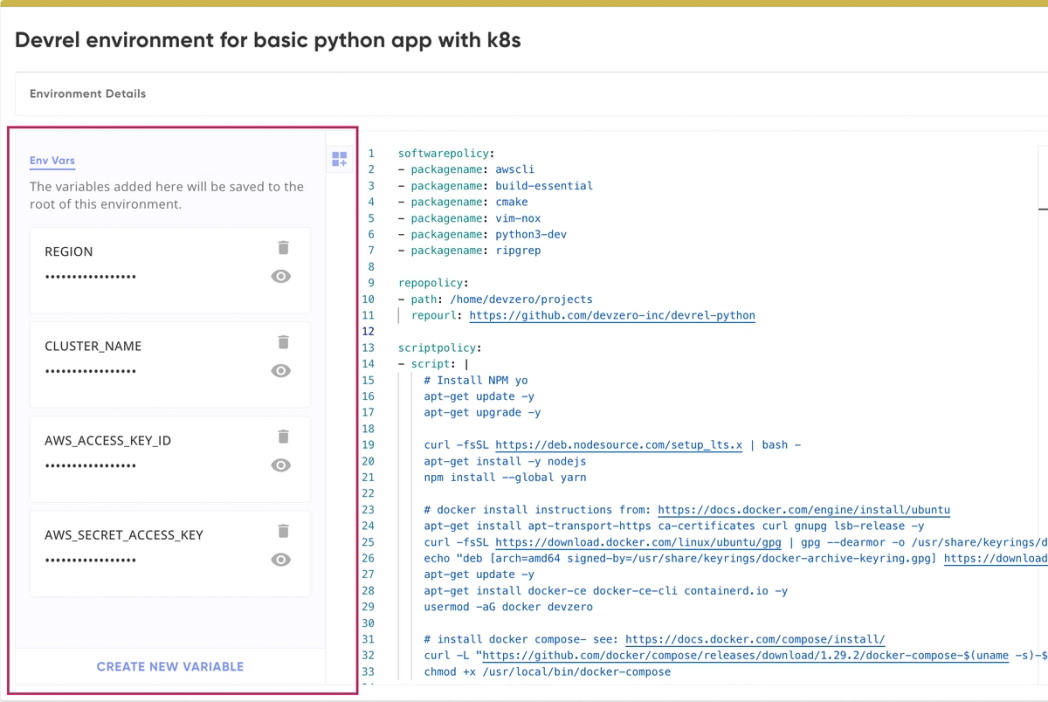Viewport: 1048px width, 702px height.
Task: Reveal the REGION variable value
Action: click(x=281, y=277)
